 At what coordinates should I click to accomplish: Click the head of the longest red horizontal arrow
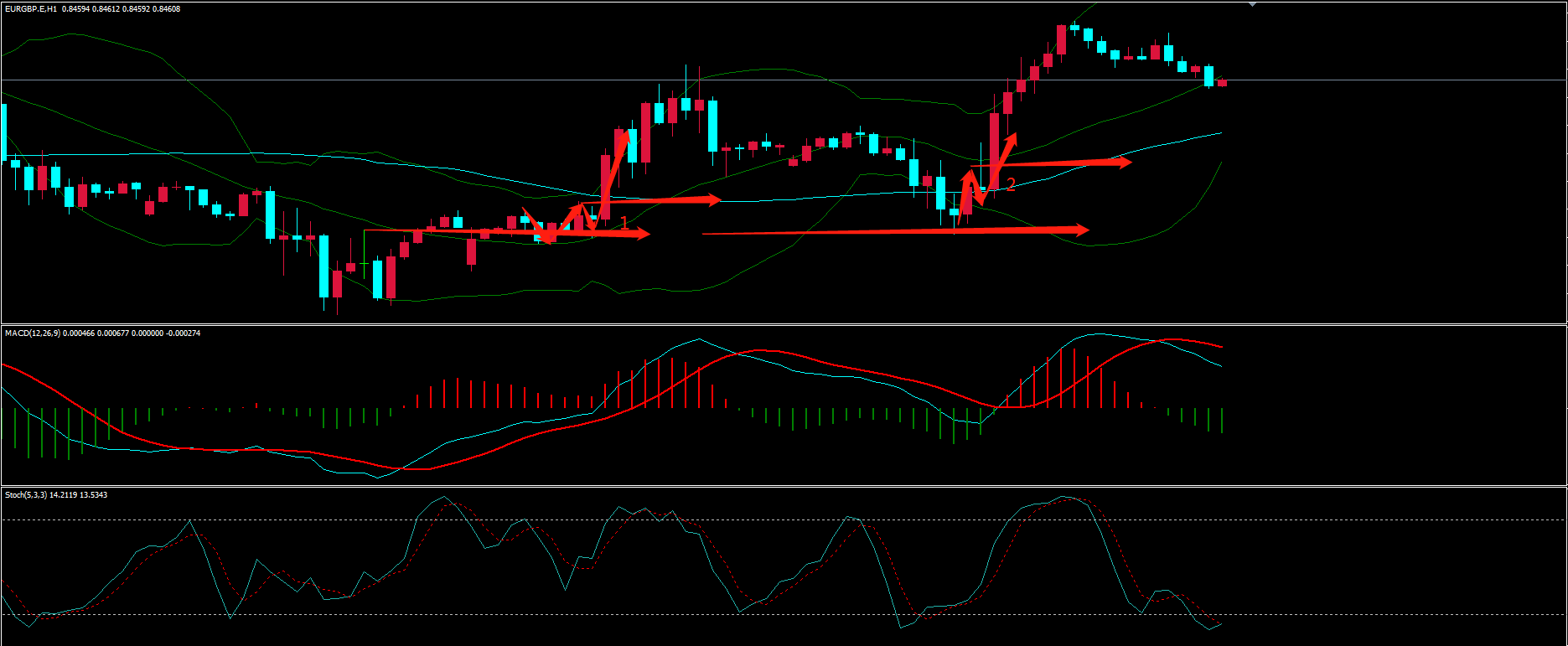pyautogui.click(x=1082, y=229)
